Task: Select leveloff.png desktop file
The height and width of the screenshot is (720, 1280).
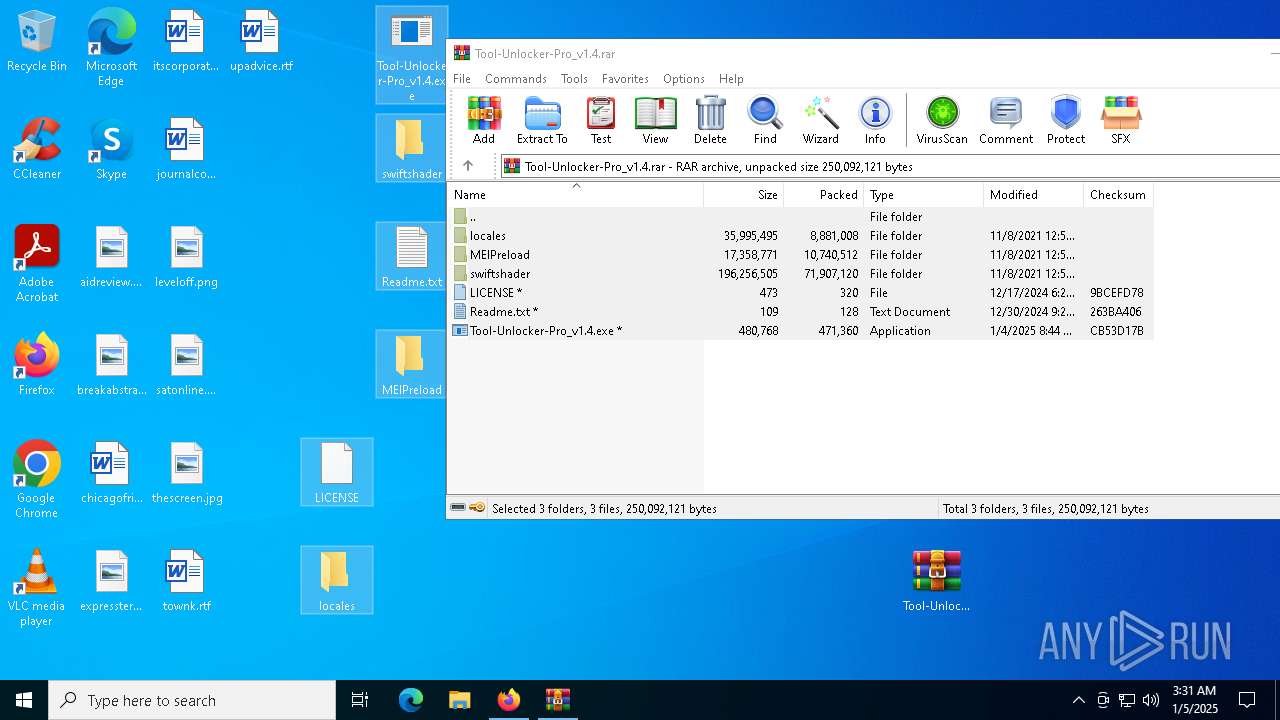Action: 186,258
